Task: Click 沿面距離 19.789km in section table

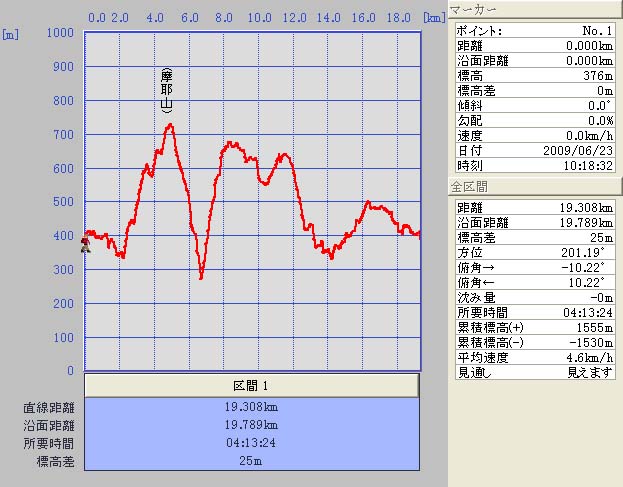Action: pos(251,425)
